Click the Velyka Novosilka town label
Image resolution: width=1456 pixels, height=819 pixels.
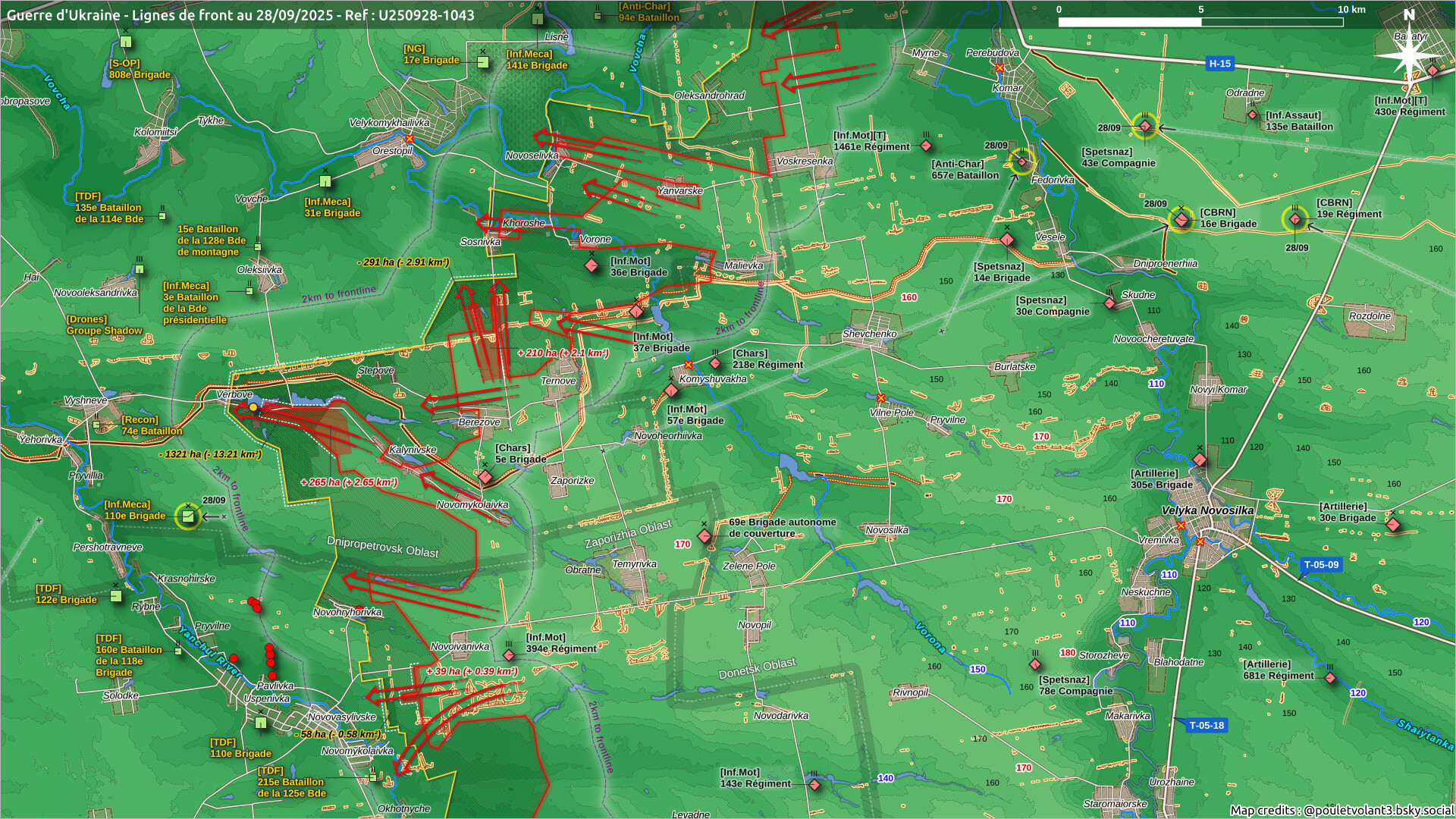(x=1207, y=510)
